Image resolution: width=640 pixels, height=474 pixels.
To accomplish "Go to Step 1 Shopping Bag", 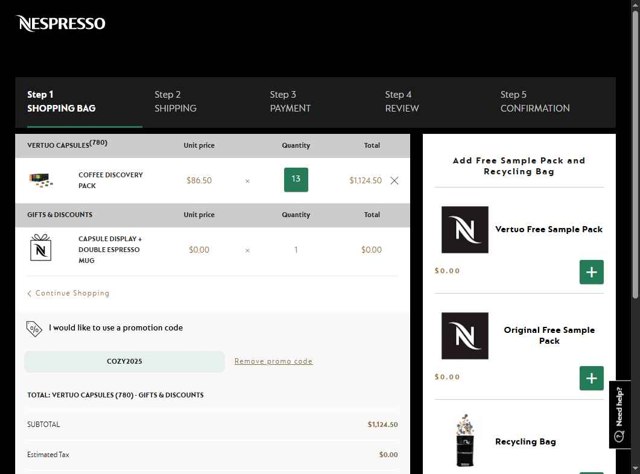I will click(62, 101).
